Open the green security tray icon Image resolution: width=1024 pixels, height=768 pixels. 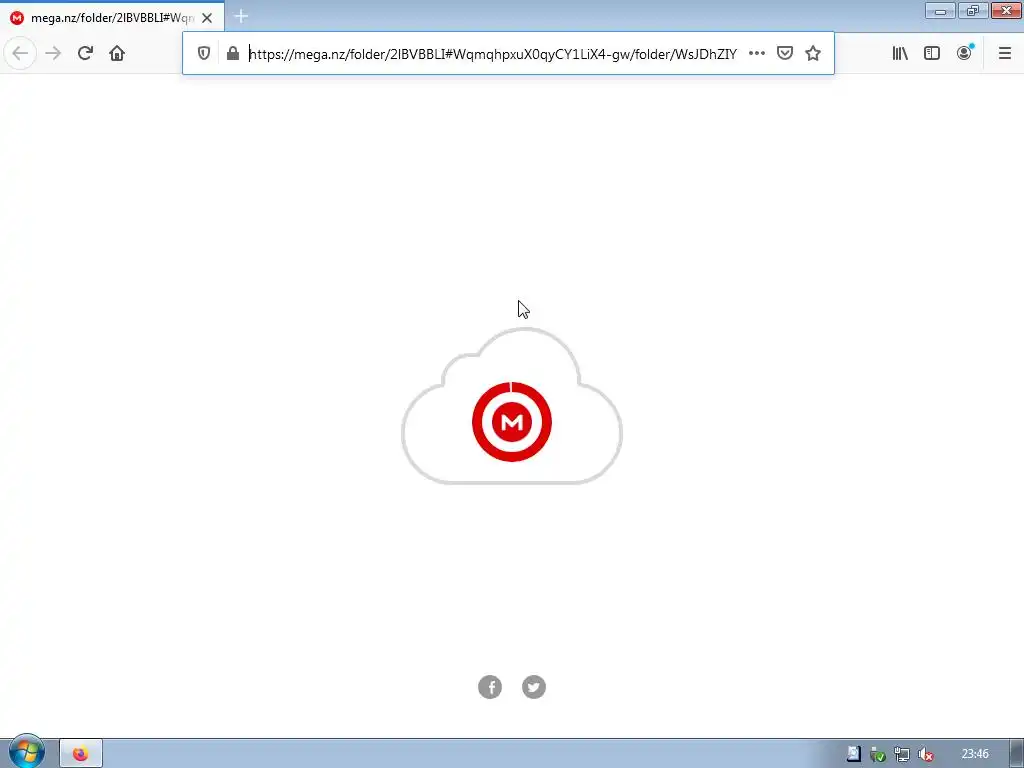pyautogui.click(x=878, y=754)
